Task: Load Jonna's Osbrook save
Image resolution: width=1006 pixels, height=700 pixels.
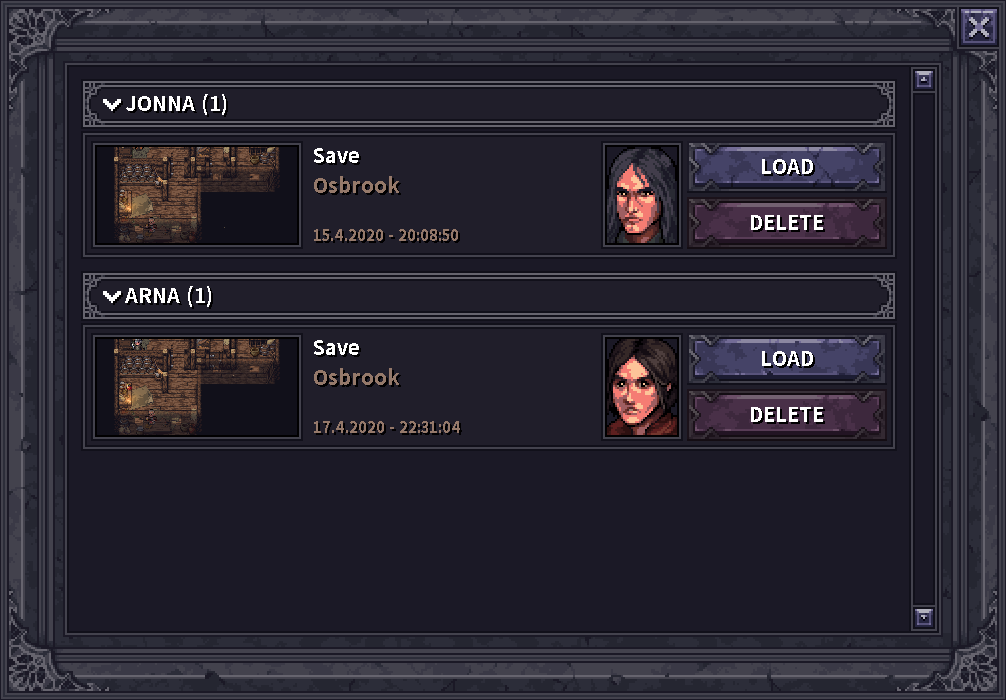Action: tap(787, 167)
